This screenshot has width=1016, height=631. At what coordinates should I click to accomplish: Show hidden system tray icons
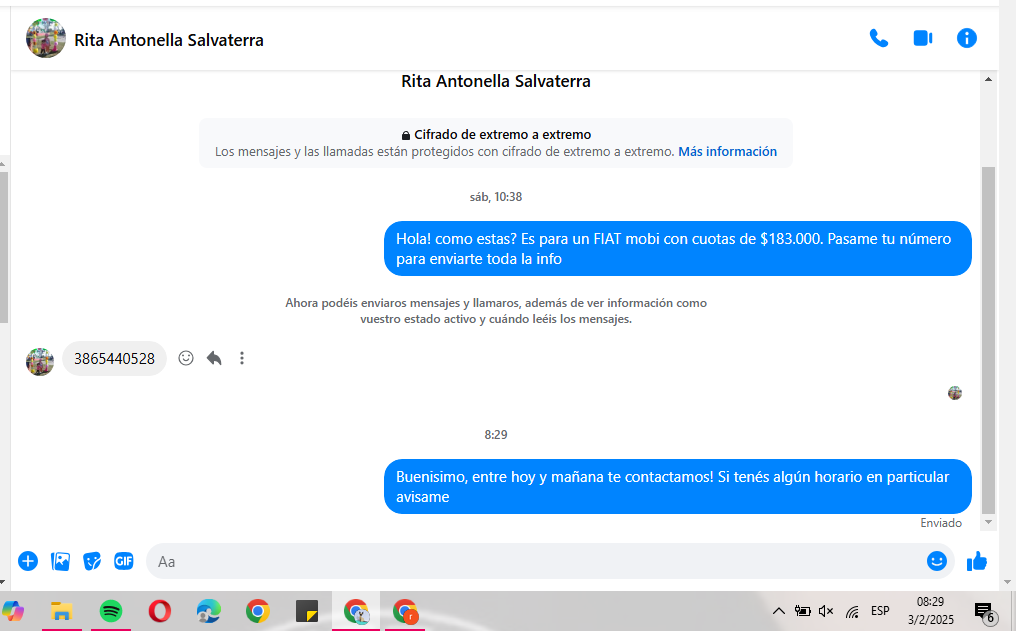(779, 611)
